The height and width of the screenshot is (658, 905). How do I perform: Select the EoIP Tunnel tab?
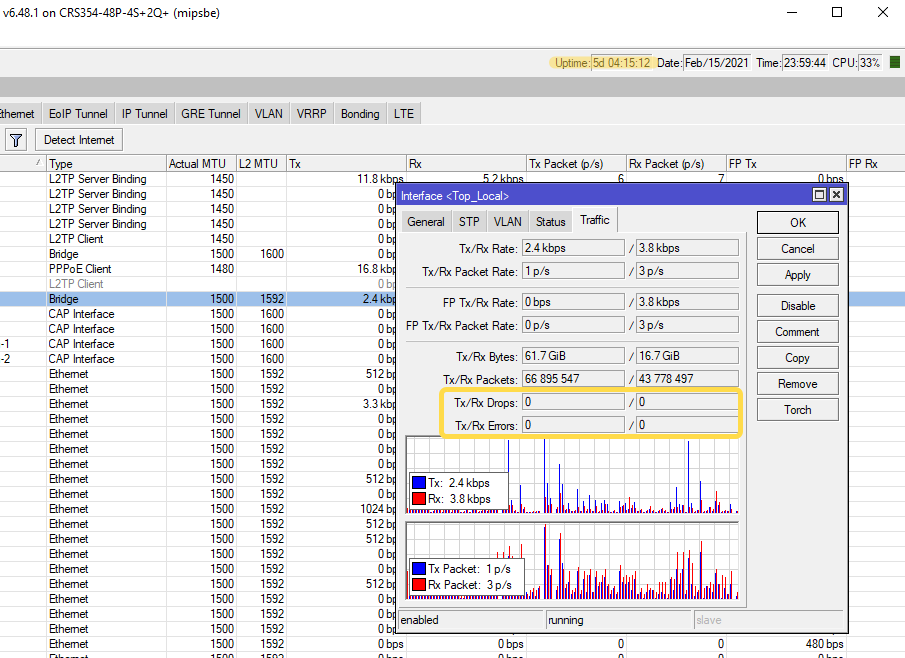coord(78,114)
